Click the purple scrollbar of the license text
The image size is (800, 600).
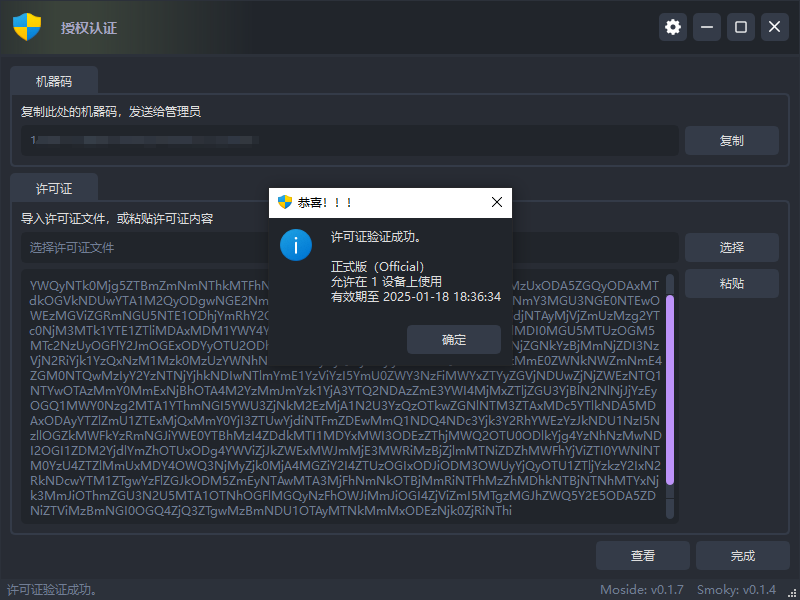pyautogui.click(x=670, y=390)
